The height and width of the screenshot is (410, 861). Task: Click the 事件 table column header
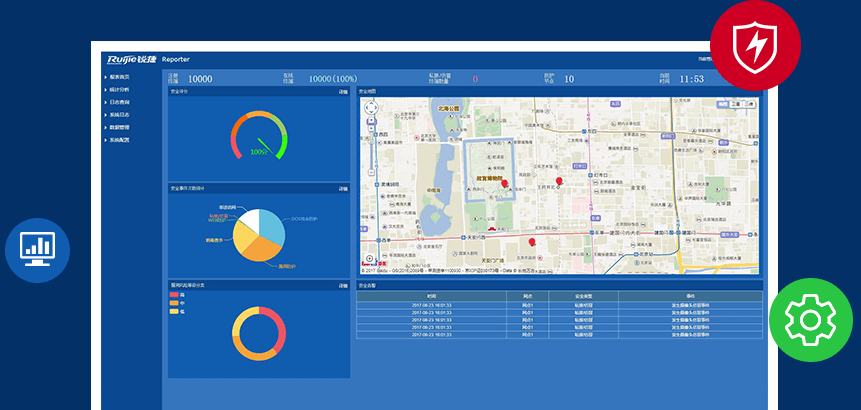coord(690,296)
